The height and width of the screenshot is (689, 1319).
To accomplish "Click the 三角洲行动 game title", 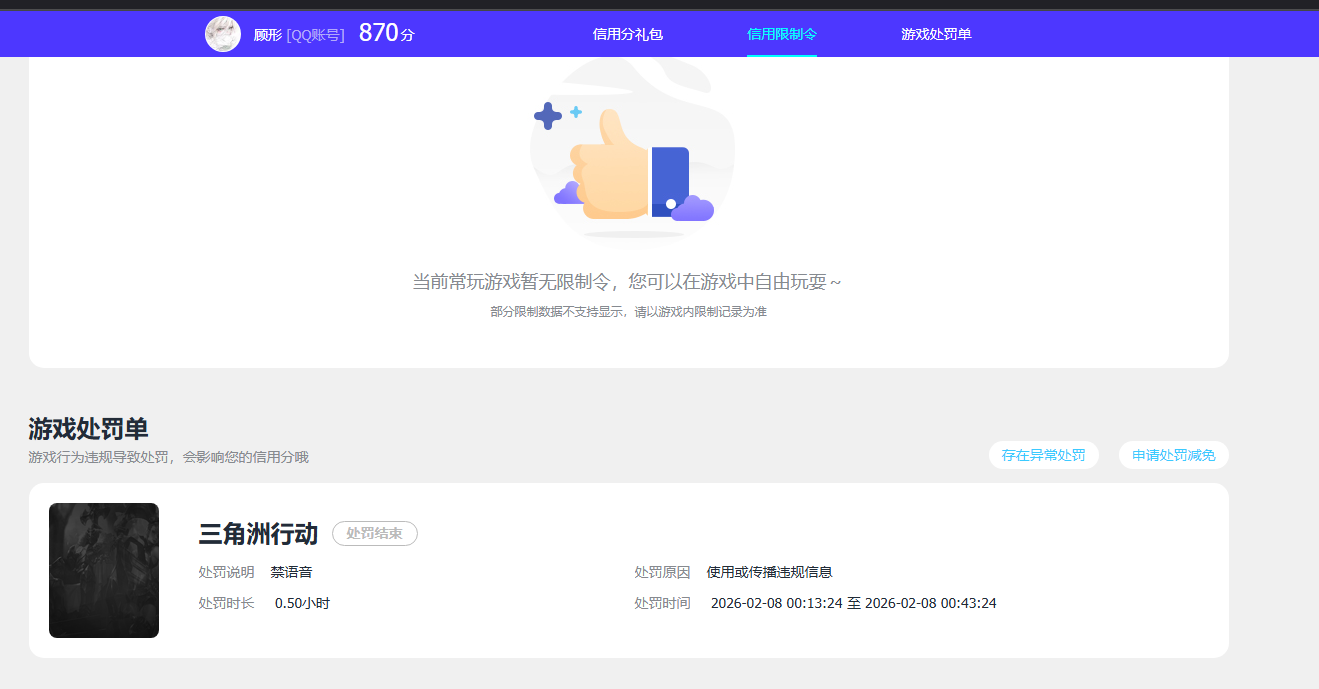I will [x=258, y=534].
